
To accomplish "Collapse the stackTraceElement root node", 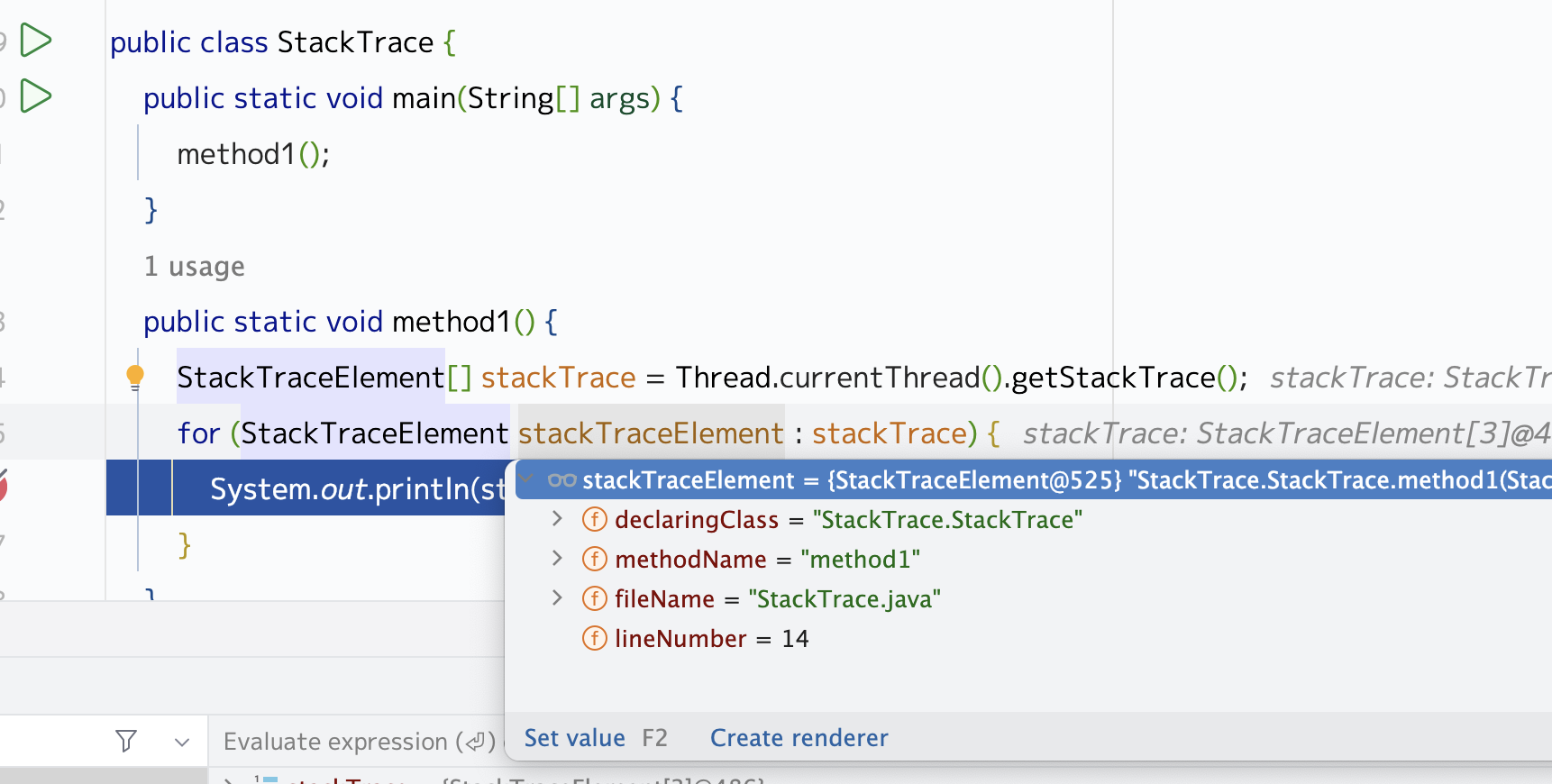I will point(527,479).
